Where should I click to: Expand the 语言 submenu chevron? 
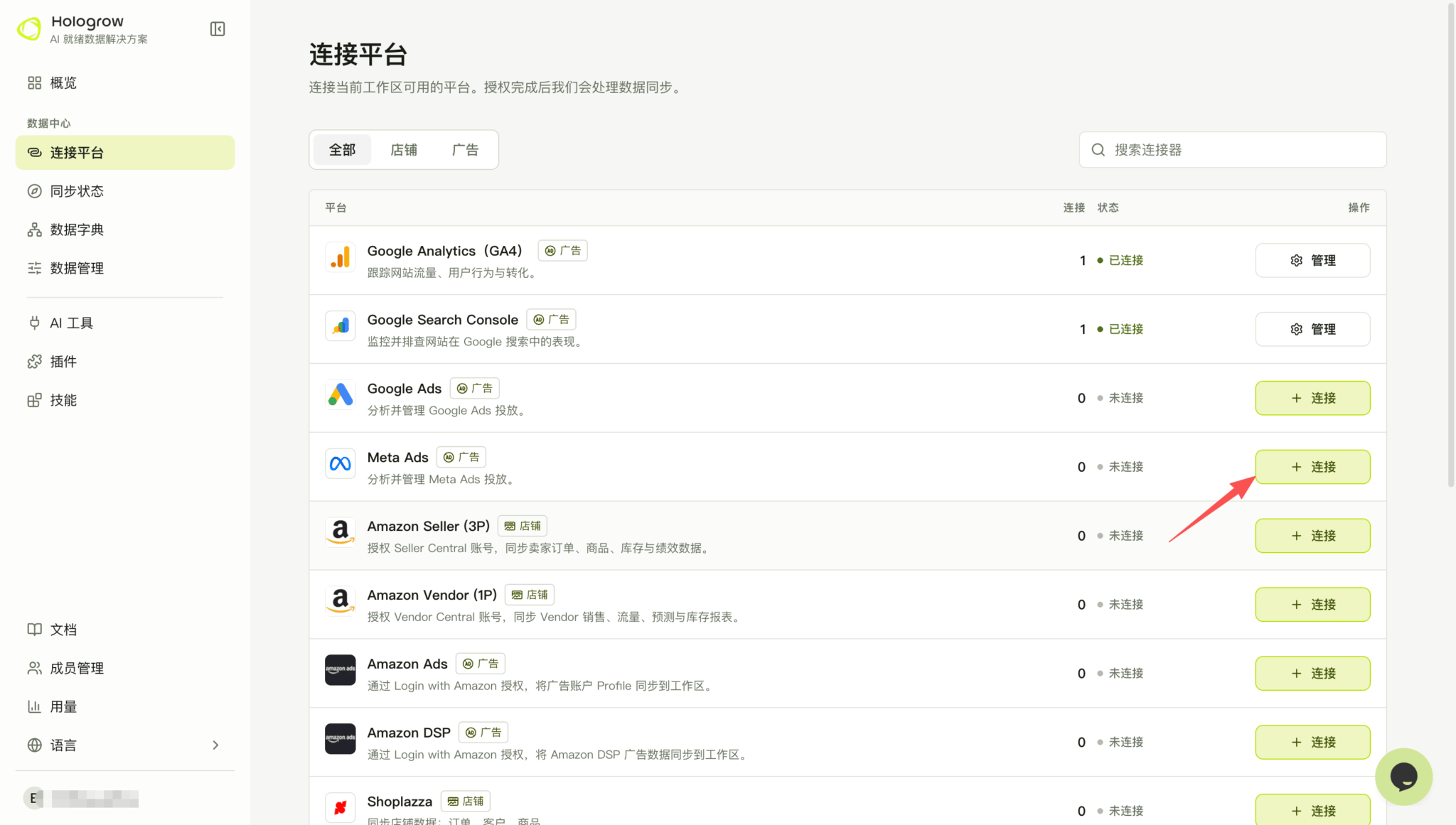click(x=215, y=745)
